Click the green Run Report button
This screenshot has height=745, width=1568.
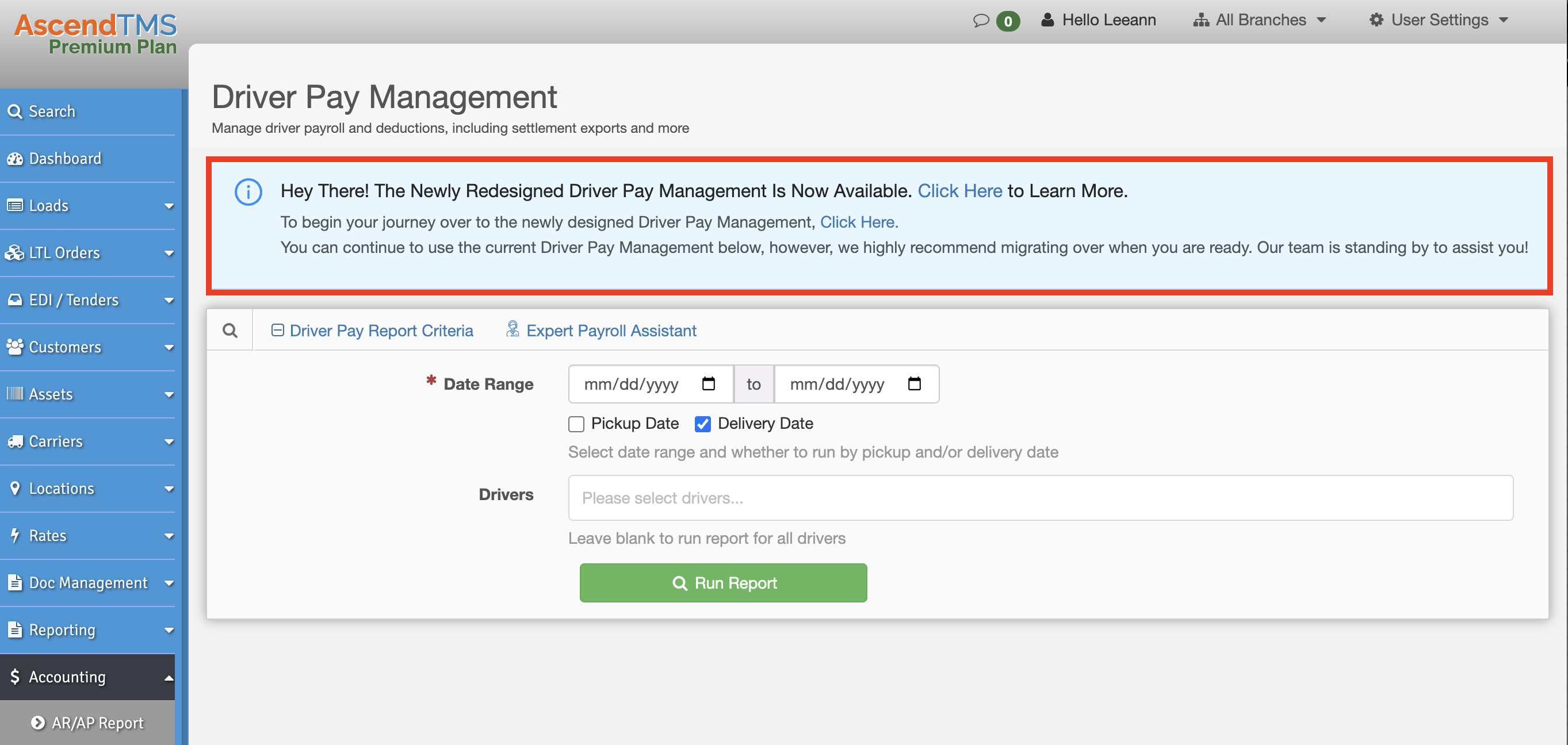click(723, 583)
